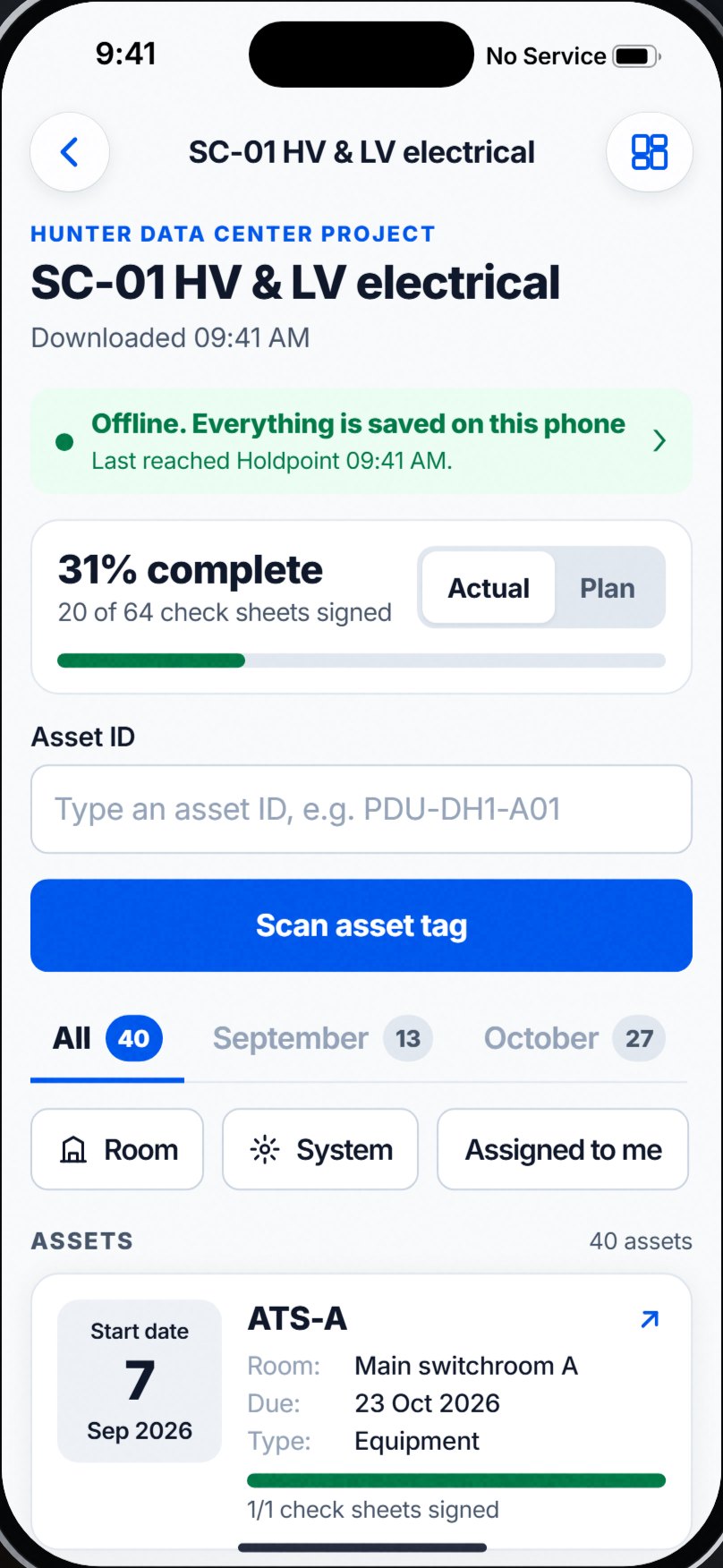Tap the back arrow icon
This screenshot has width=723, height=1568.
pyautogui.click(x=70, y=152)
